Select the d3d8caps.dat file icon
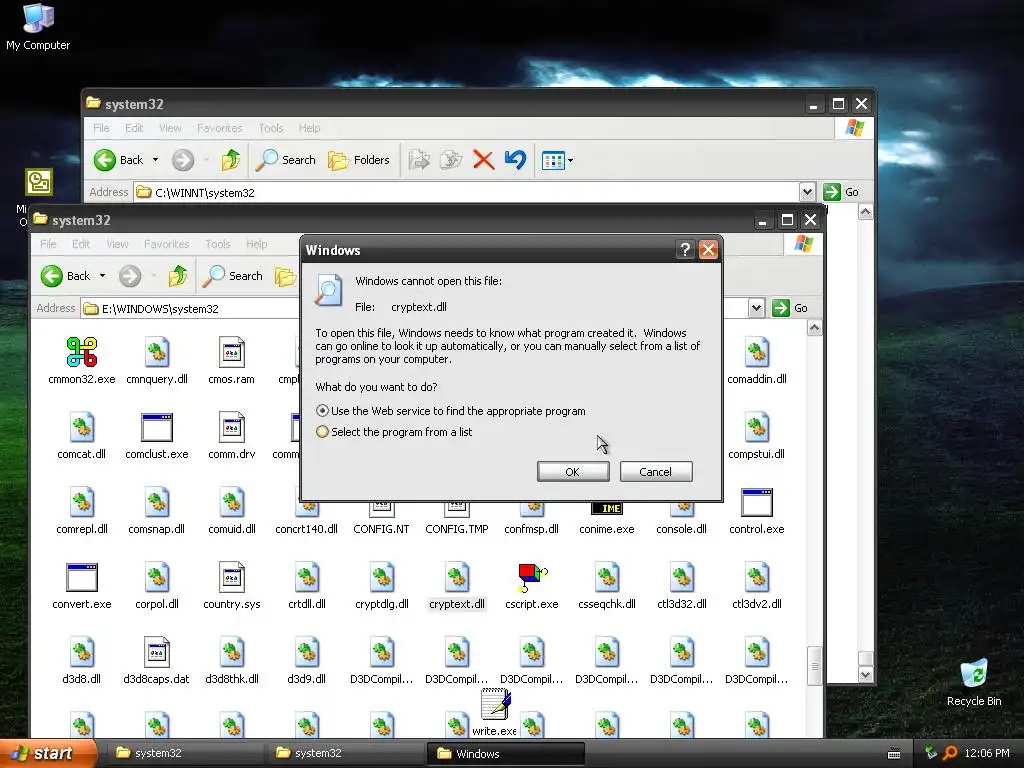This screenshot has width=1024, height=768. (157, 653)
